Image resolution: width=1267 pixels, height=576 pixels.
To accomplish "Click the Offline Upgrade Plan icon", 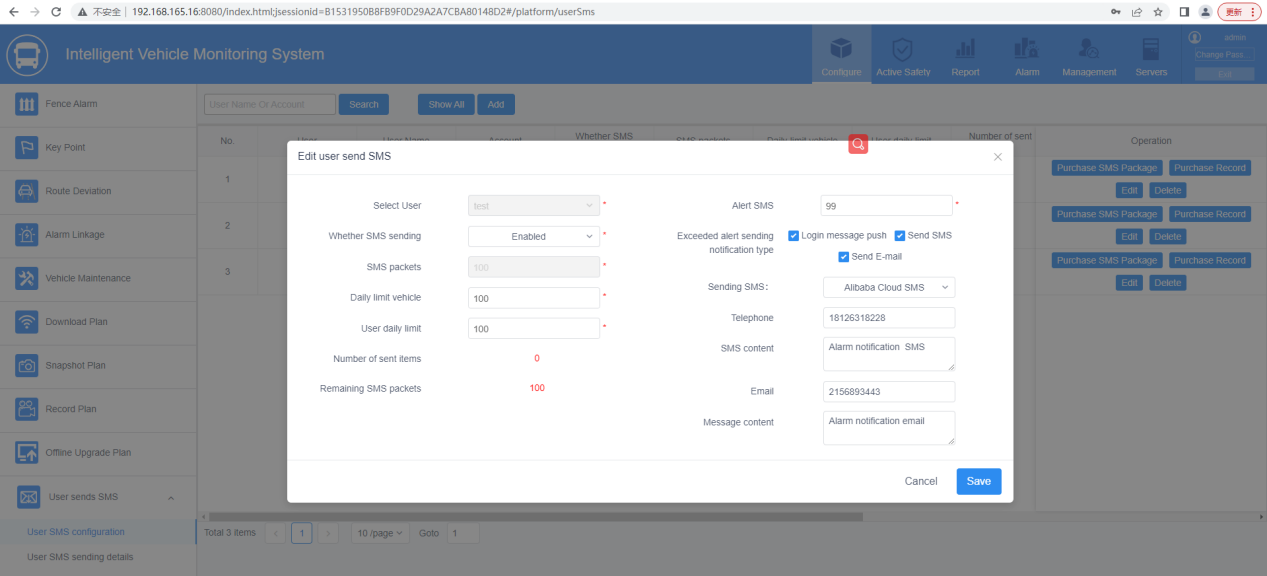I will [27, 453].
